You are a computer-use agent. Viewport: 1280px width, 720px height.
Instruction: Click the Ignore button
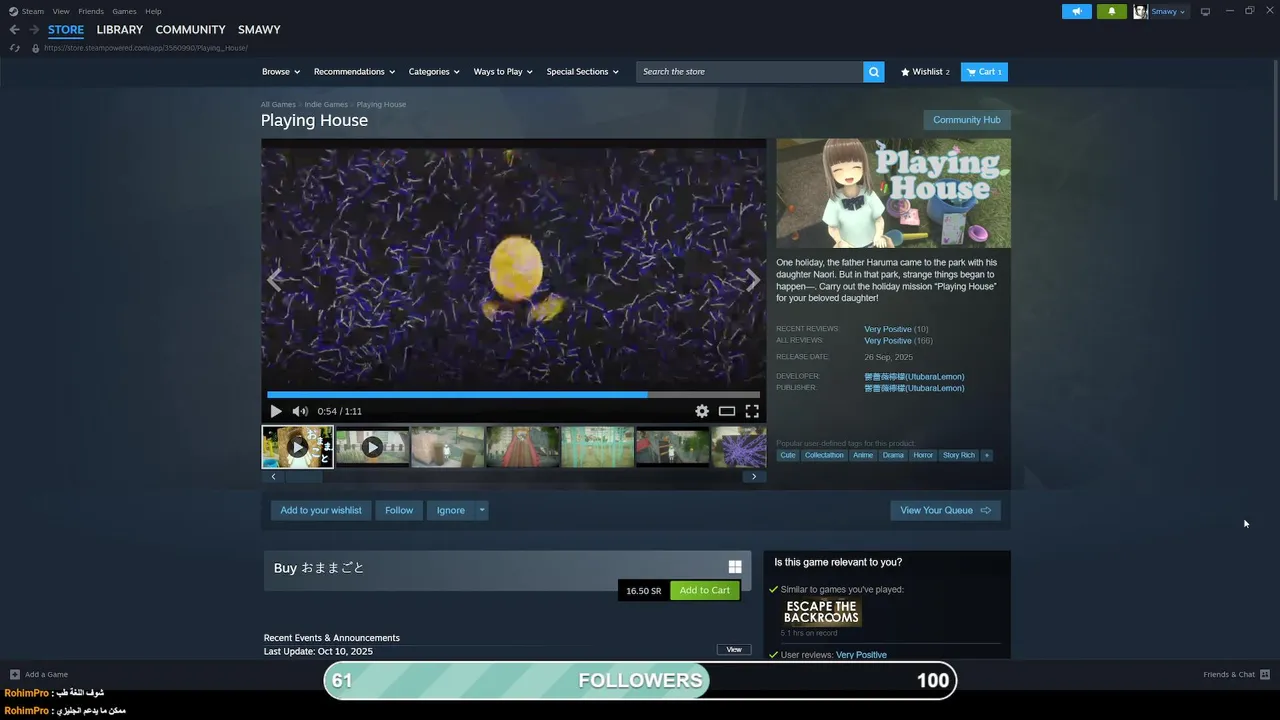451,510
